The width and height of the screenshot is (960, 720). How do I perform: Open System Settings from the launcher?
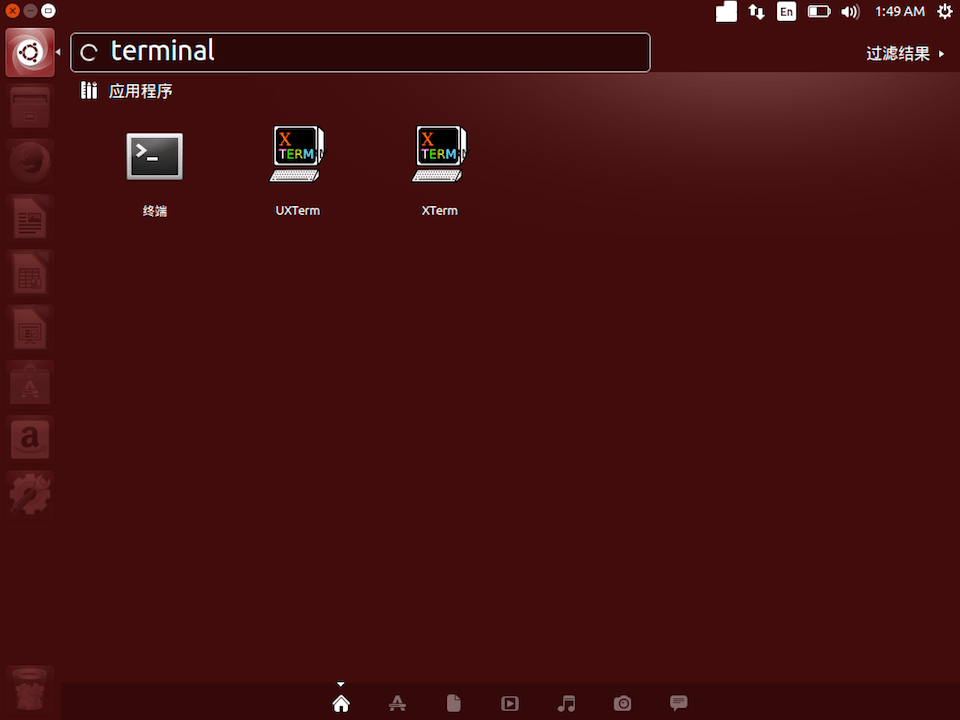click(x=29, y=493)
